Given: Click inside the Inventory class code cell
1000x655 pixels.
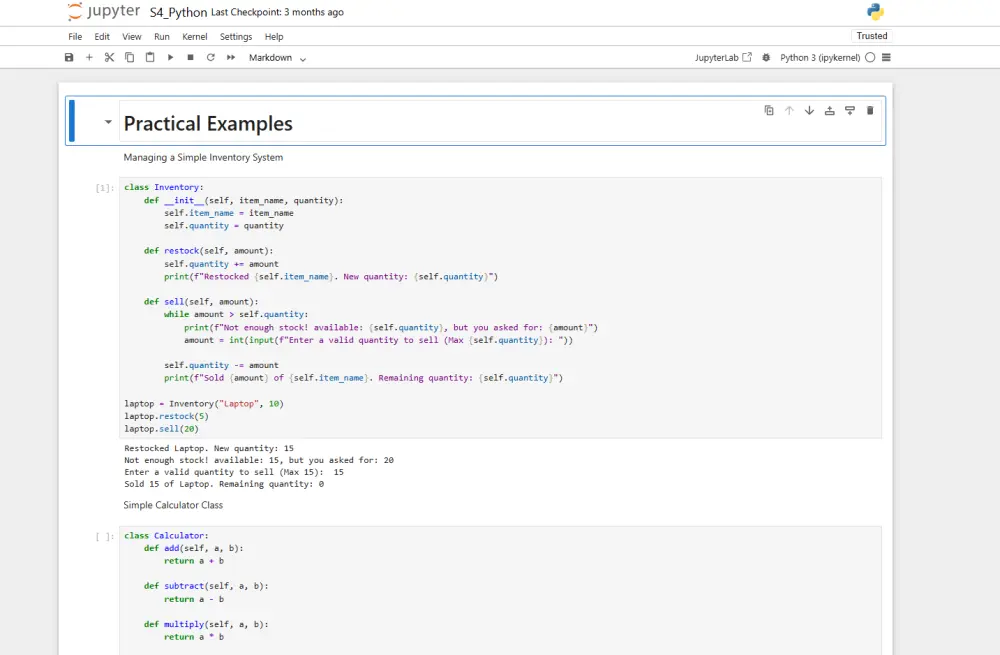Looking at the screenshot, I should coord(500,308).
